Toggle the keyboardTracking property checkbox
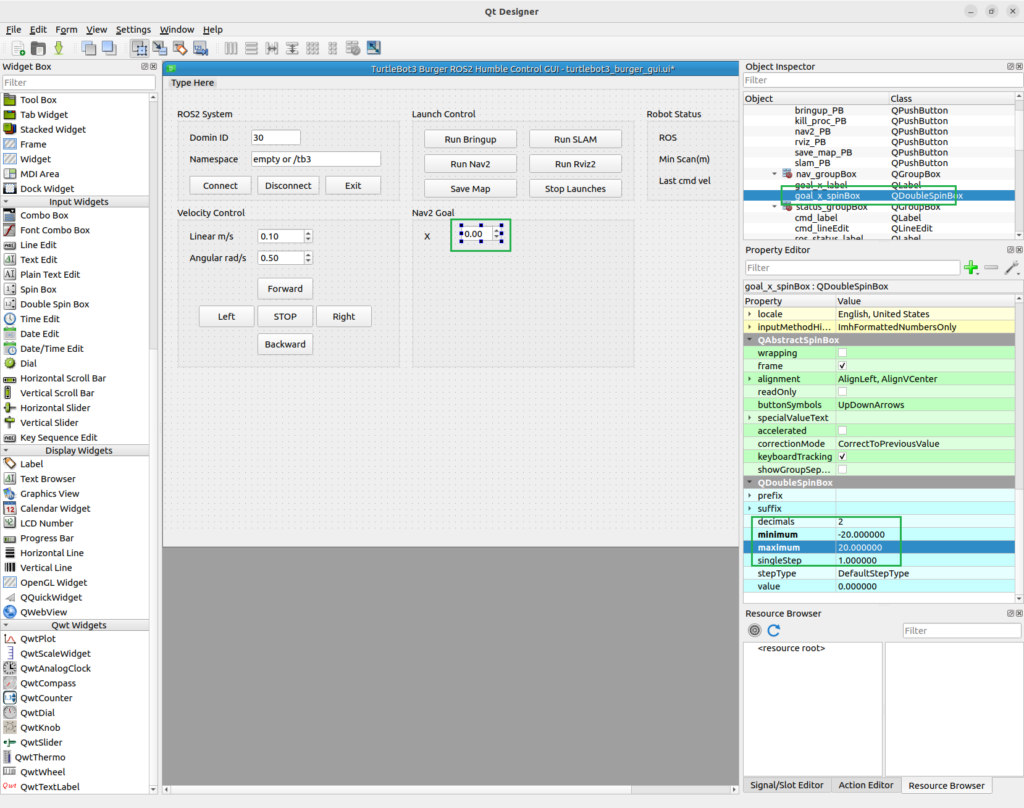 point(842,457)
